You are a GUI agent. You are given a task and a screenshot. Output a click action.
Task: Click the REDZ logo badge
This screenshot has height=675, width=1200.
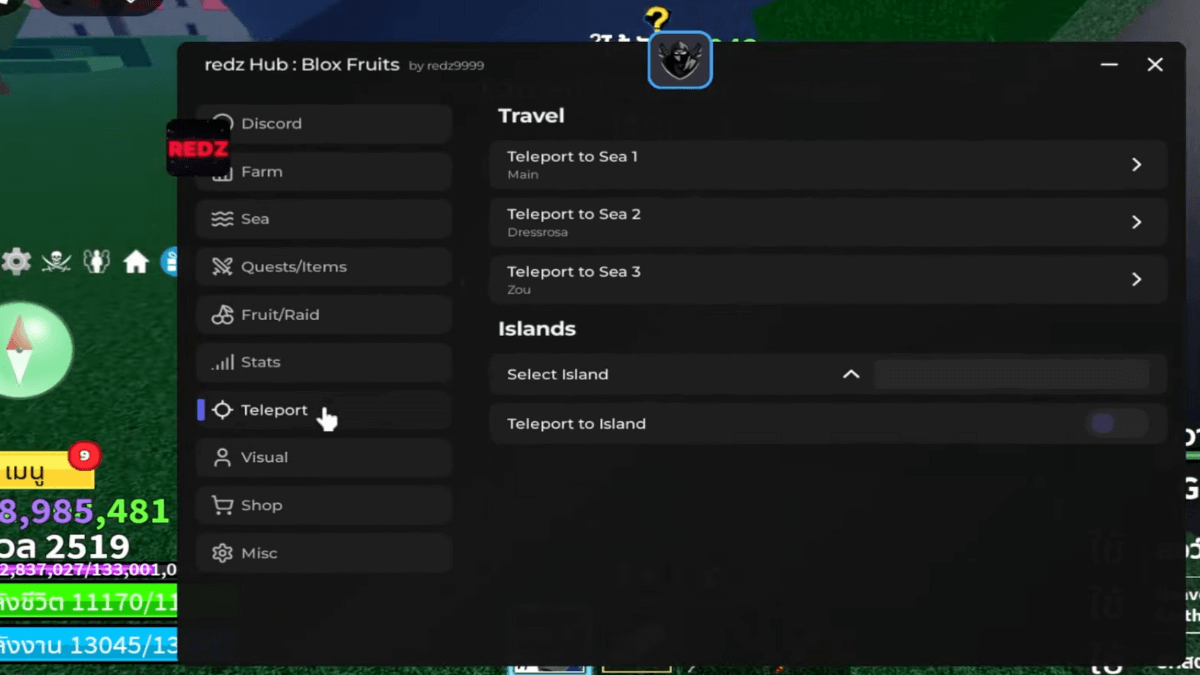[197, 149]
